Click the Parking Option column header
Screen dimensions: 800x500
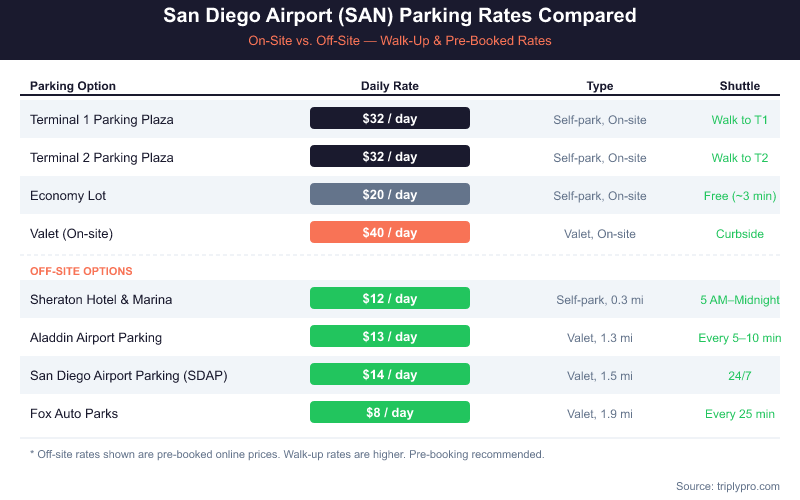[x=73, y=86]
